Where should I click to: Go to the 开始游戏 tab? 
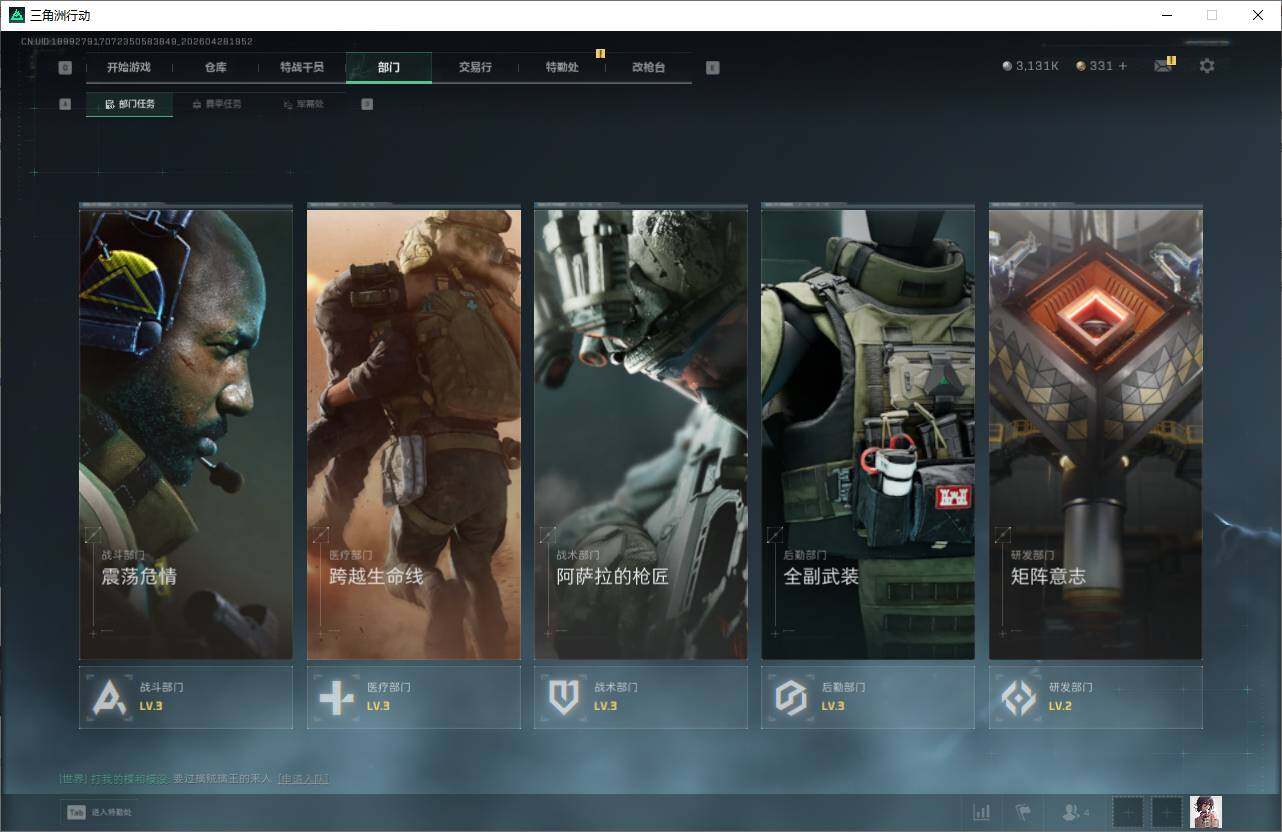click(x=129, y=67)
